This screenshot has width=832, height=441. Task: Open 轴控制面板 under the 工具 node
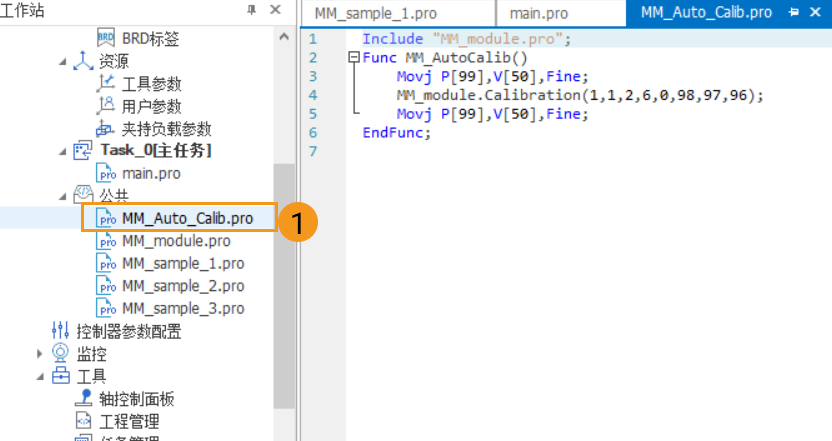[x=136, y=399]
